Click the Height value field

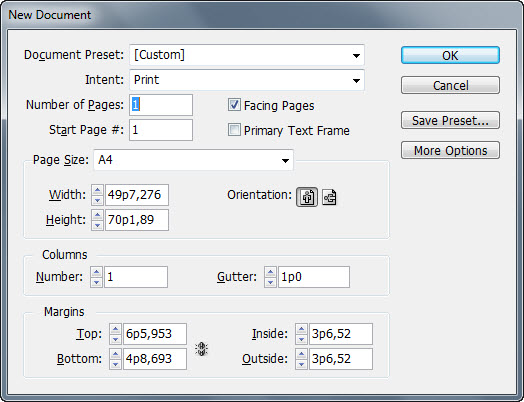point(137,220)
